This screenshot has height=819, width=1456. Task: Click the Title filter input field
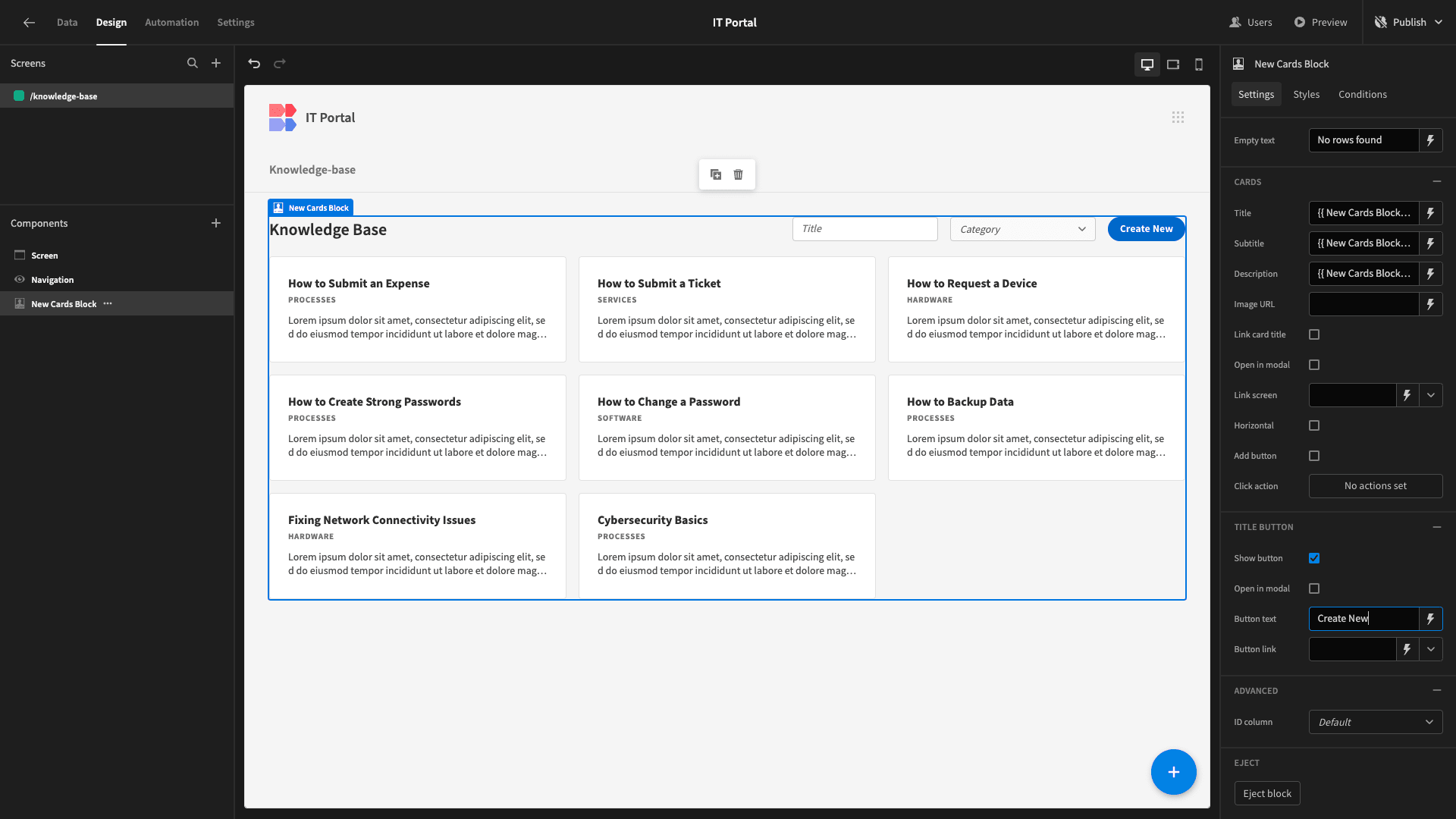pyautogui.click(x=865, y=229)
